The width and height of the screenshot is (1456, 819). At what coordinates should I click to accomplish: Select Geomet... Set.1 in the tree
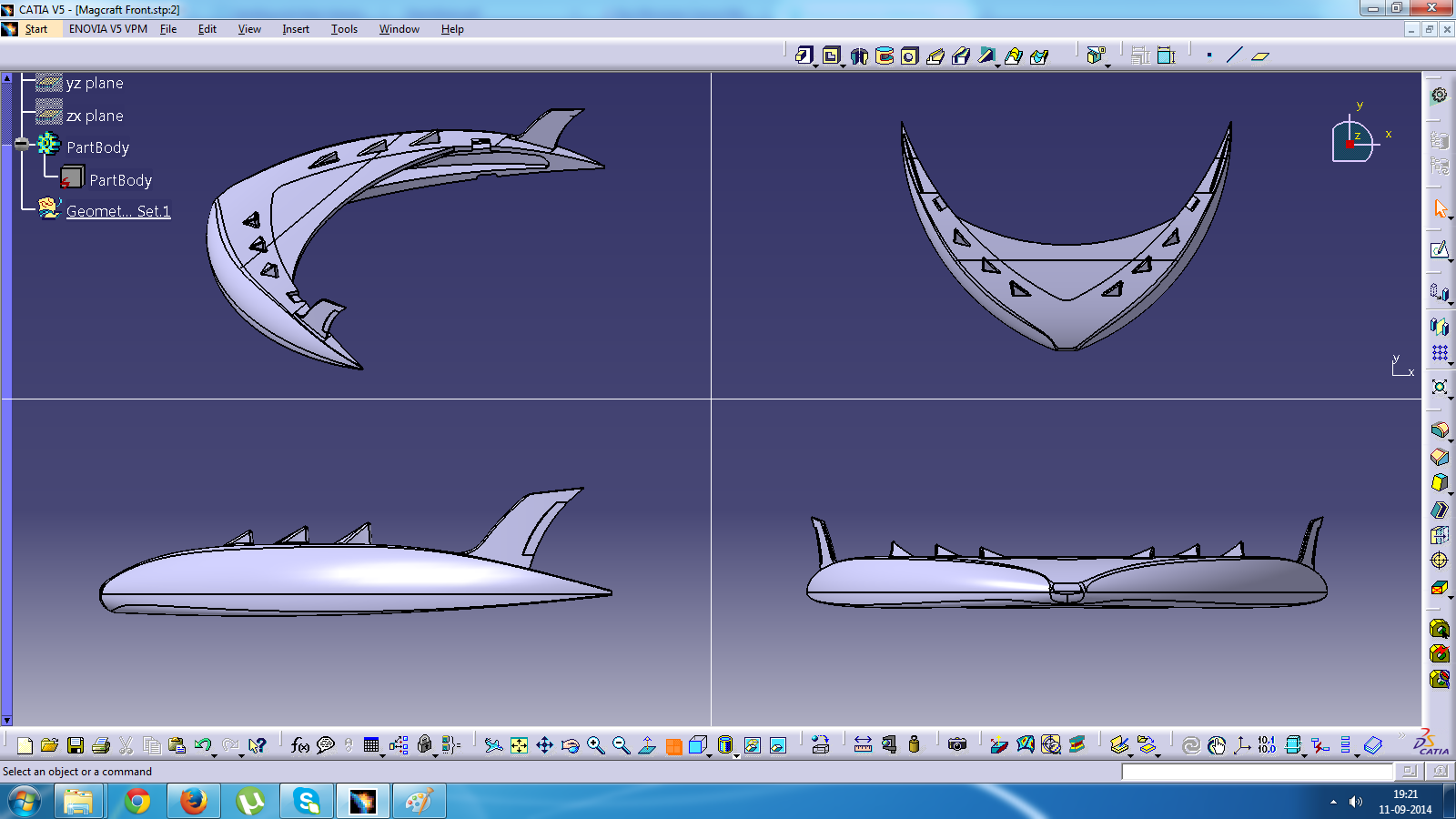[x=118, y=211]
